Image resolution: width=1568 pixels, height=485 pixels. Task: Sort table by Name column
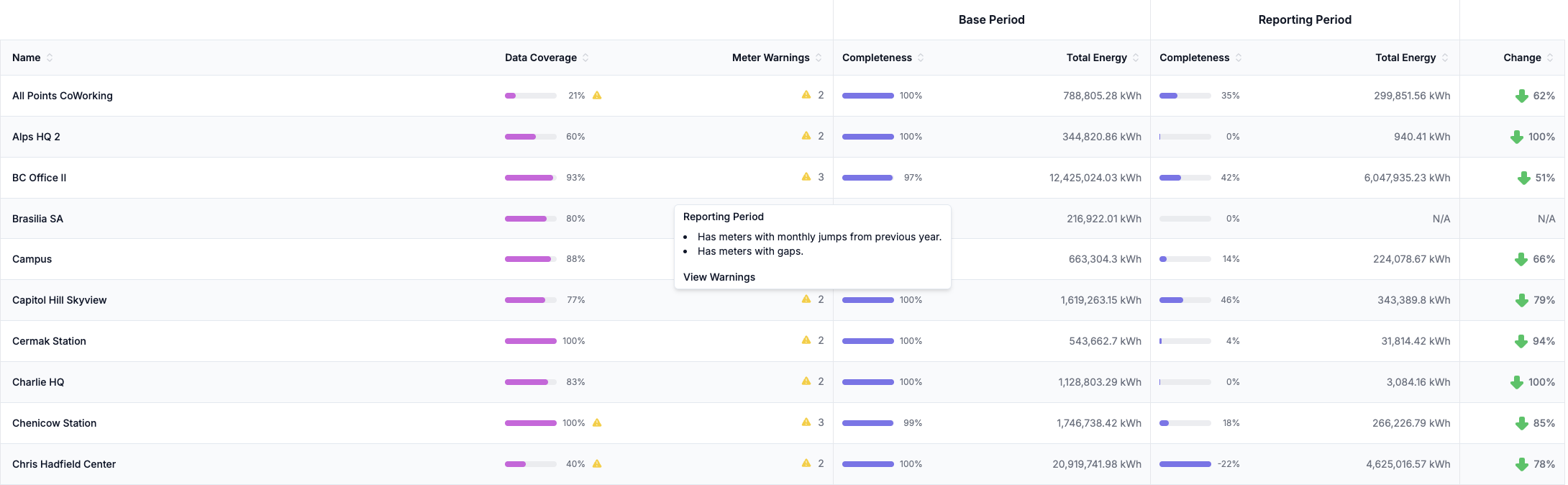point(50,58)
